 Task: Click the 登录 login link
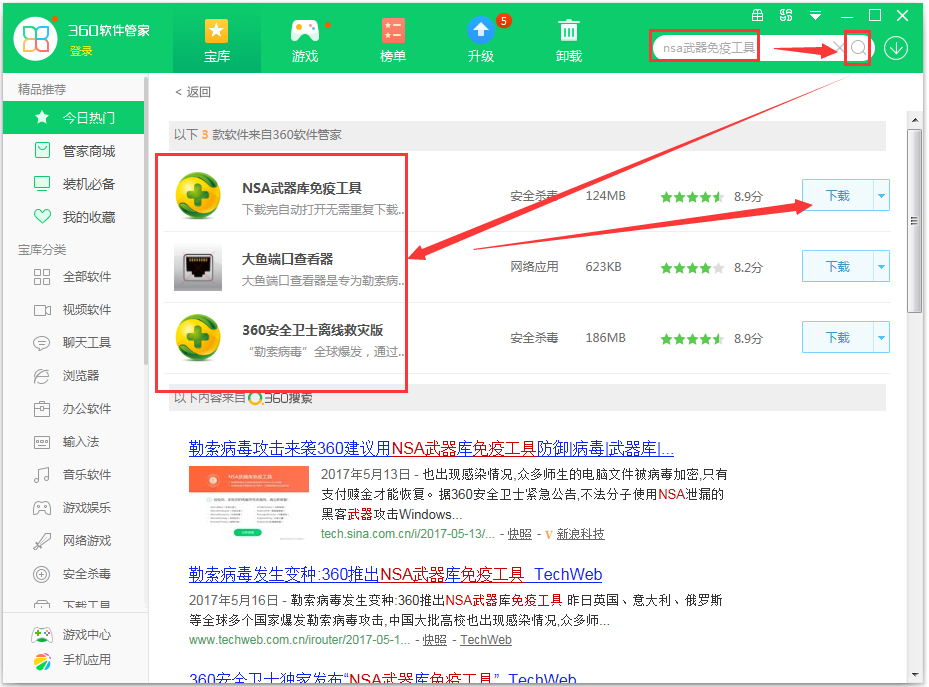click(81, 51)
